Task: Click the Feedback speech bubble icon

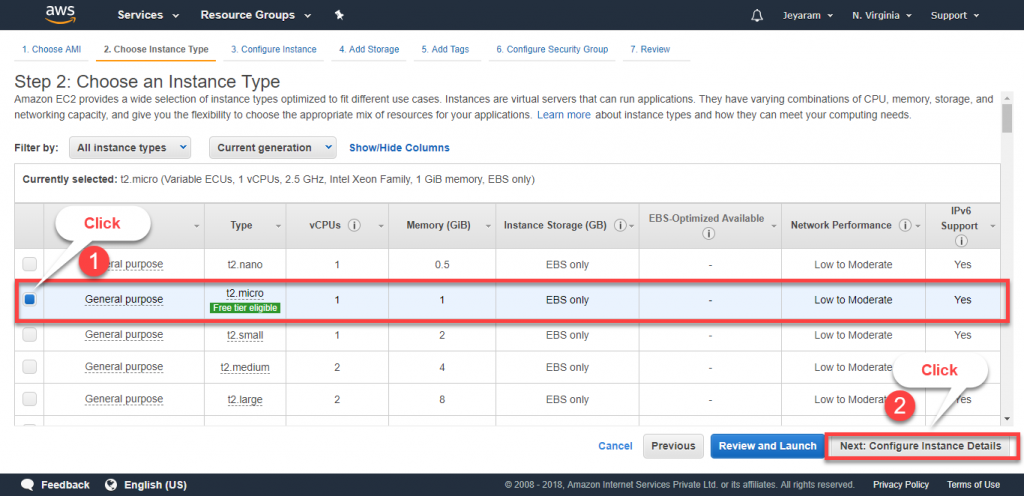Action: pyautogui.click(x=27, y=485)
